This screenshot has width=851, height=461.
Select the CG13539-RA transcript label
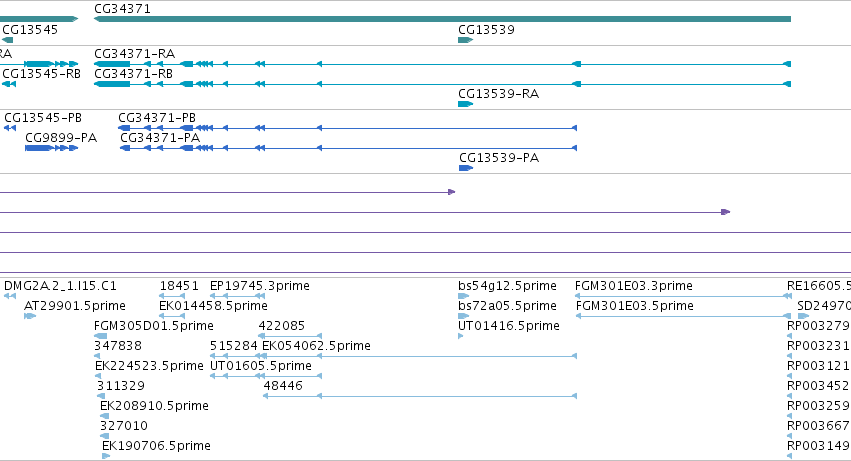pyautogui.click(x=499, y=94)
